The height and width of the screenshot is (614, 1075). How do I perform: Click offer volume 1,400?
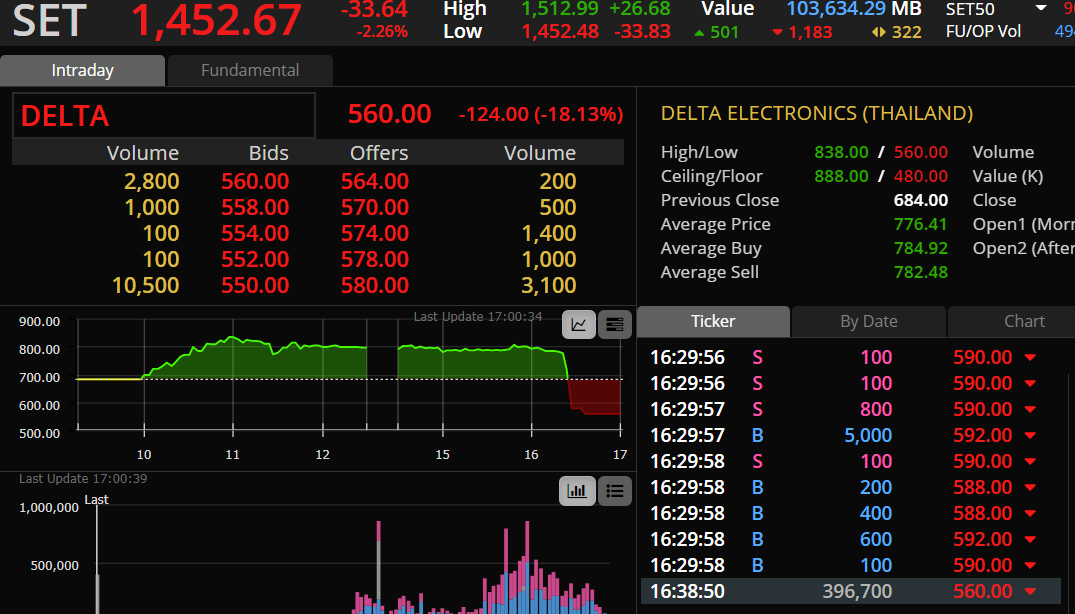[548, 234]
